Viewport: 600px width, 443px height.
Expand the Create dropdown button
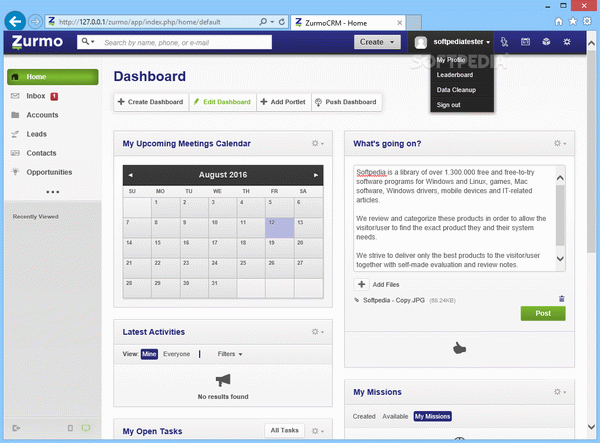pos(378,42)
